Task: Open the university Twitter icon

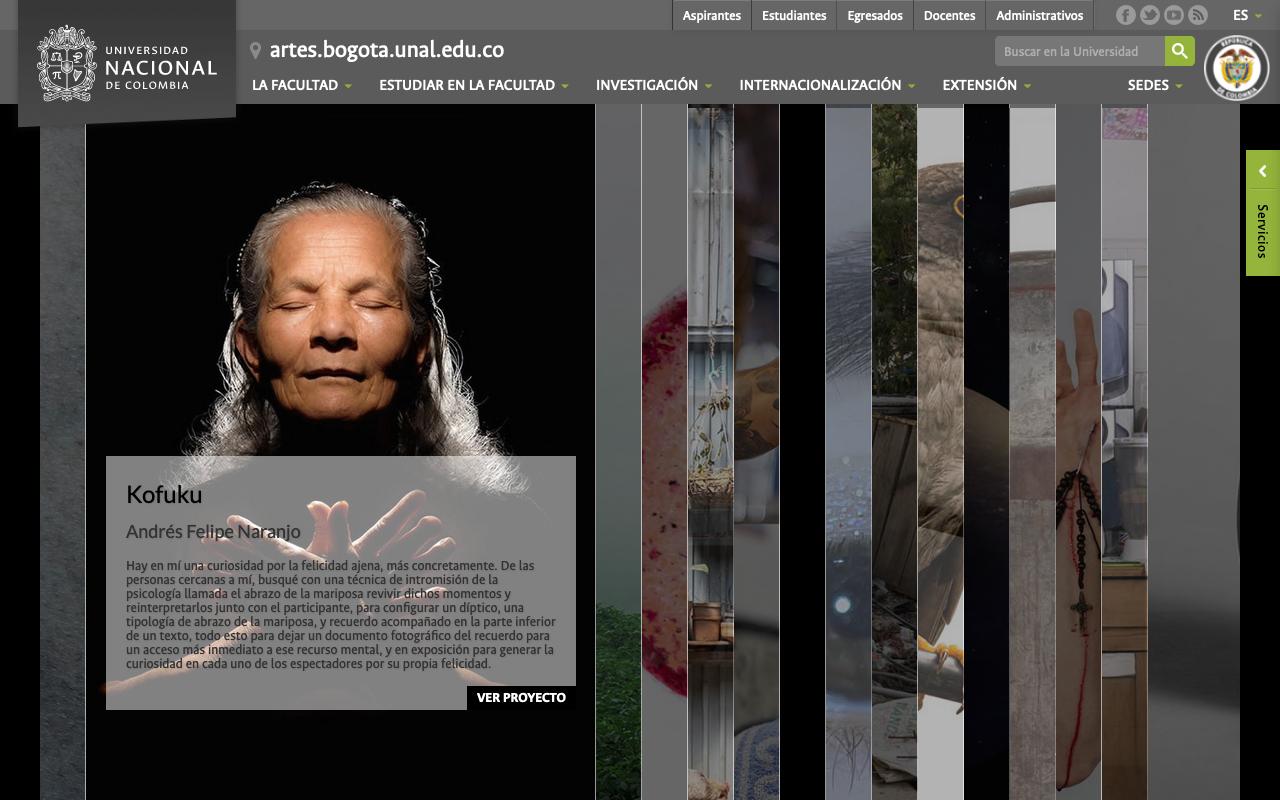Action: point(1150,15)
